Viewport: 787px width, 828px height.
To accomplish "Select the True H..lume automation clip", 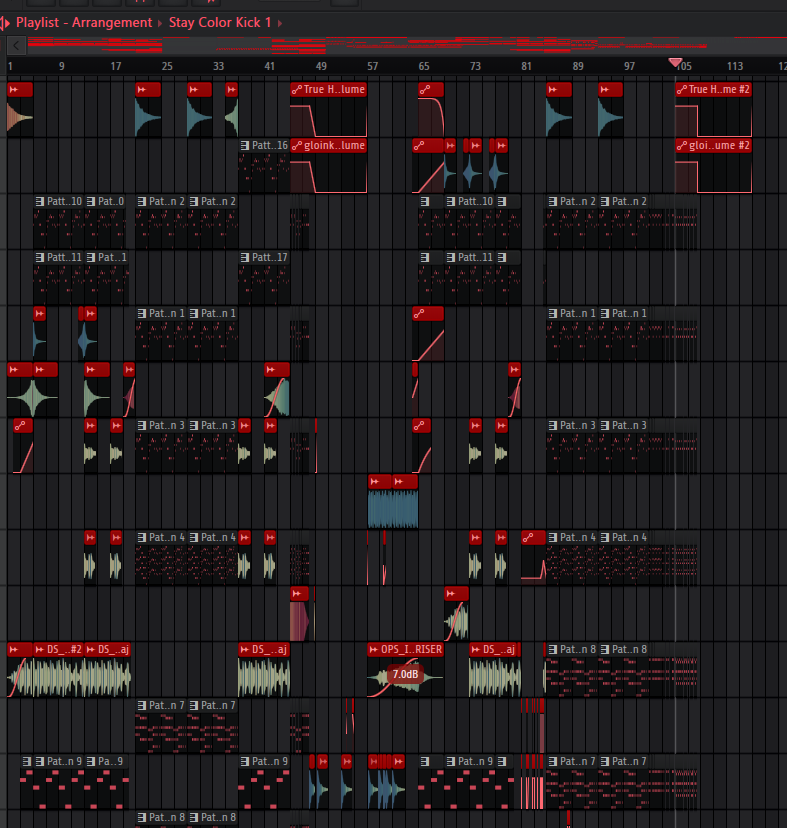I will (329, 110).
